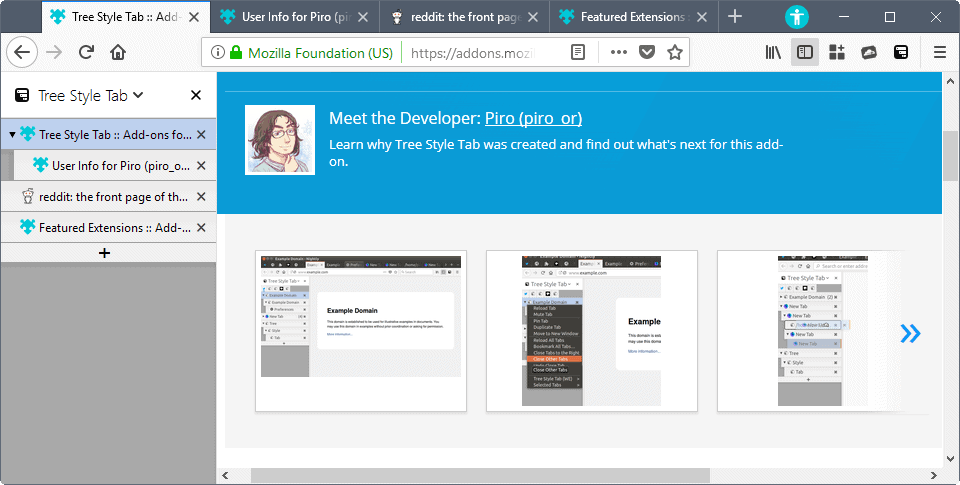Bookmark this page with the star
The height and width of the screenshot is (485, 960).
pyautogui.click(x=675, y=53)
